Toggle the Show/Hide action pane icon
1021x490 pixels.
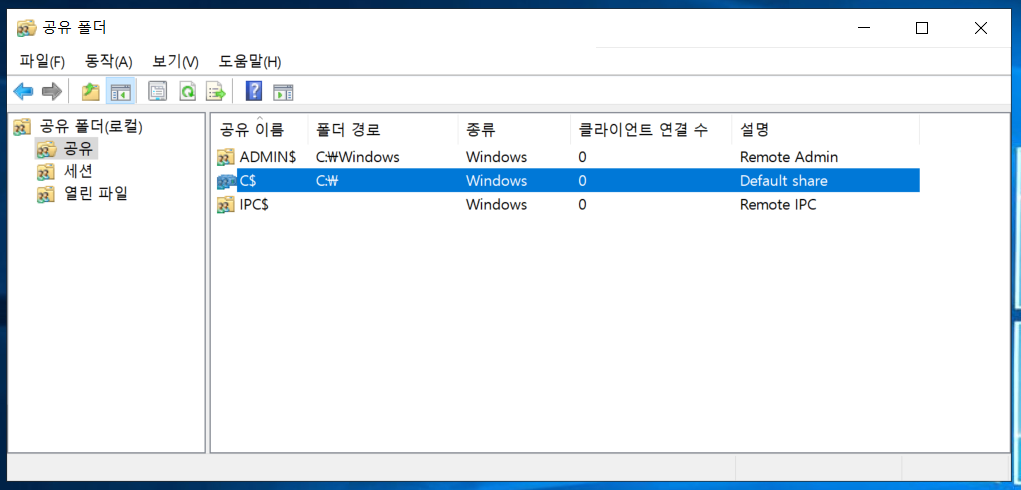[x=283, y=92]
